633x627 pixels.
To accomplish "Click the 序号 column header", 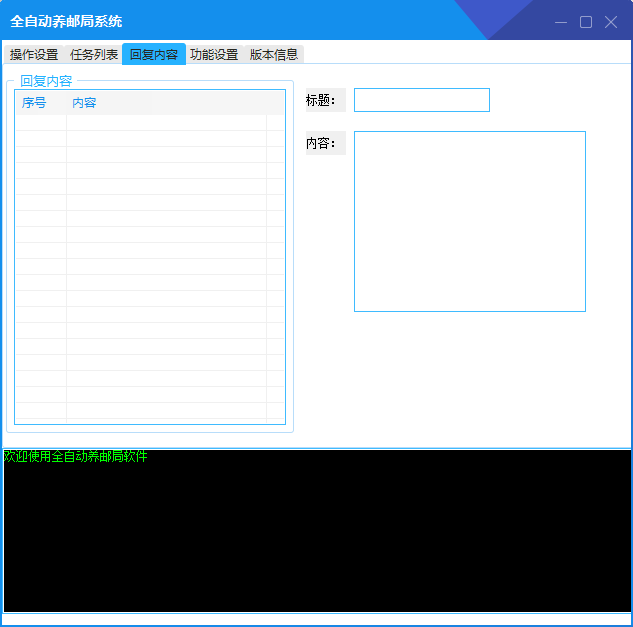I will point(41,103).
